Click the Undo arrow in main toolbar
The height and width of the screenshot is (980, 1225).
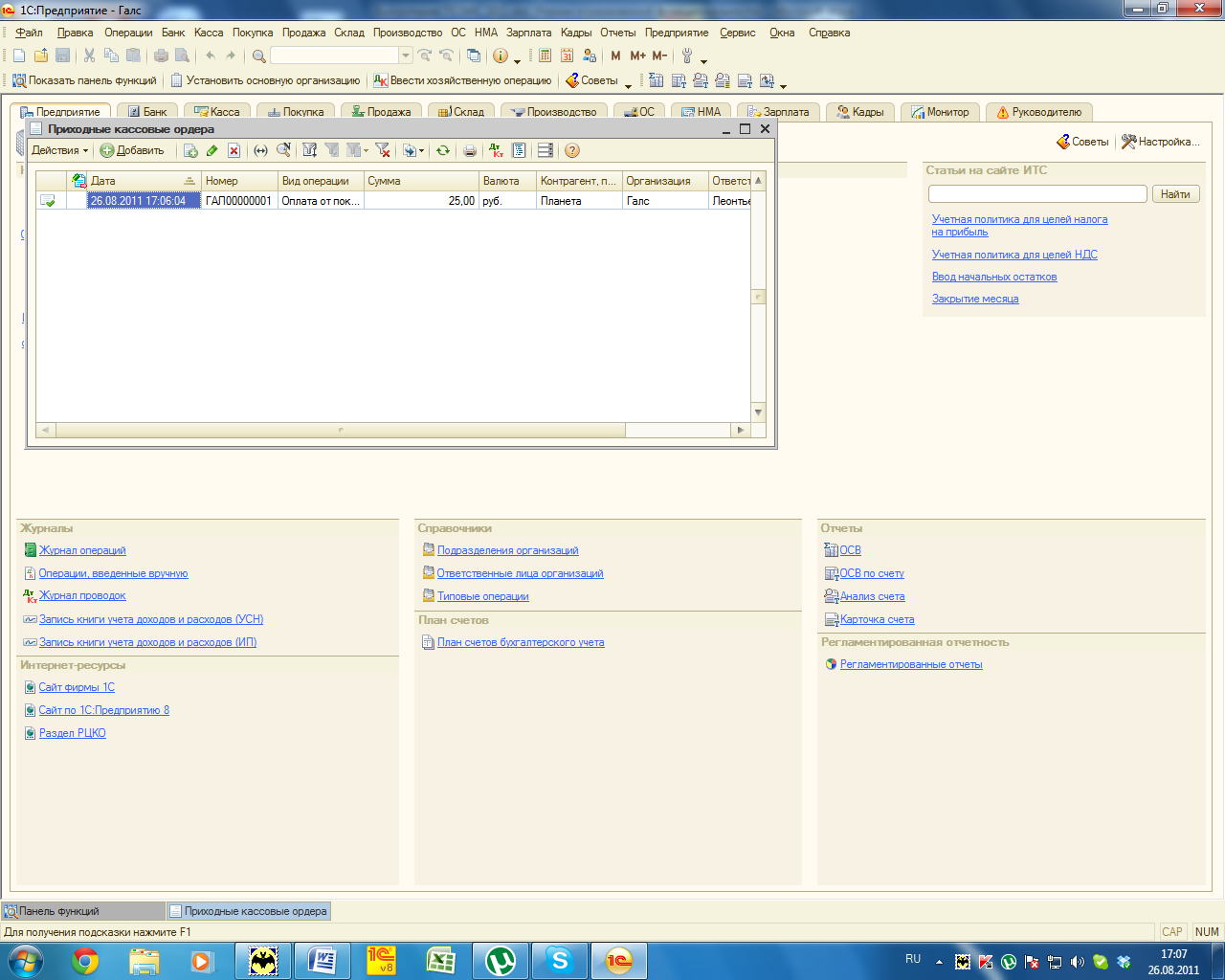(211, 56)
